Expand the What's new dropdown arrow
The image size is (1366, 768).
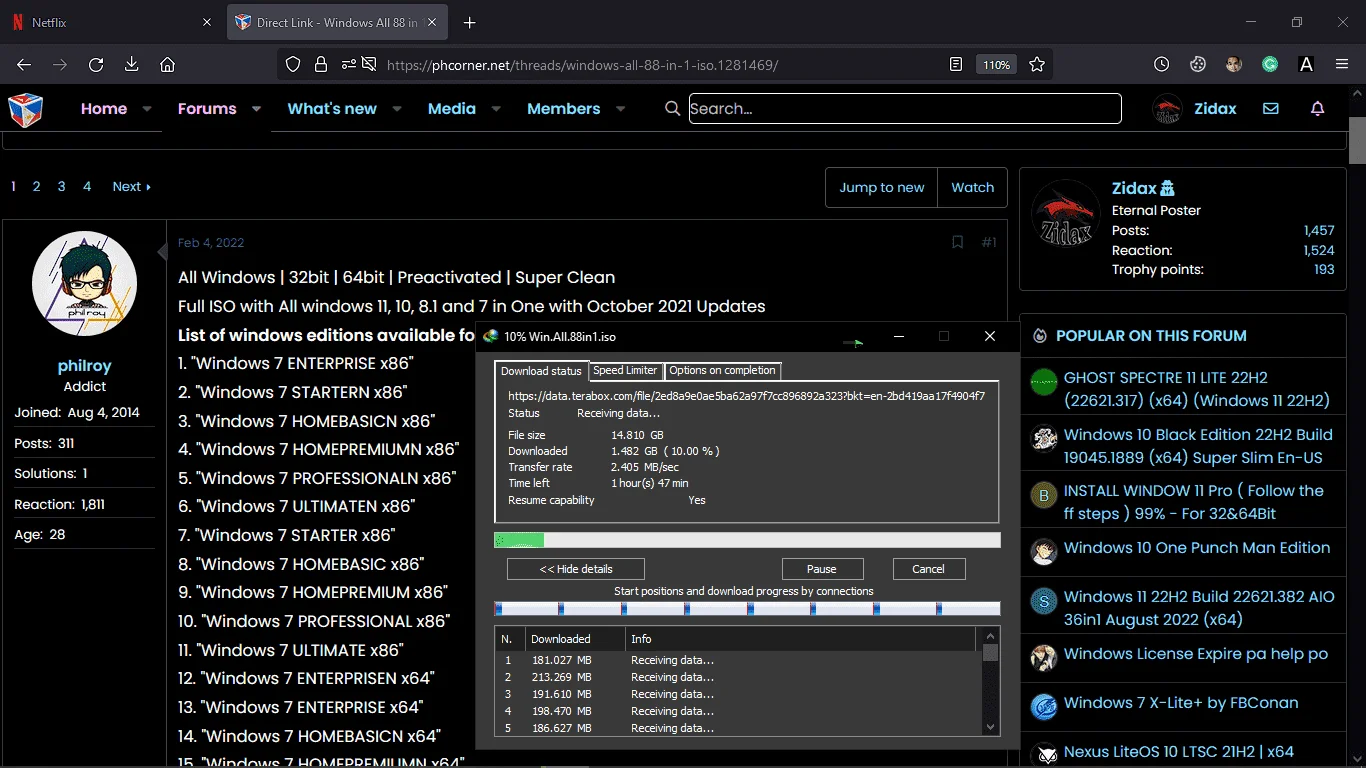pyautogui.click(x=397, y=109)
